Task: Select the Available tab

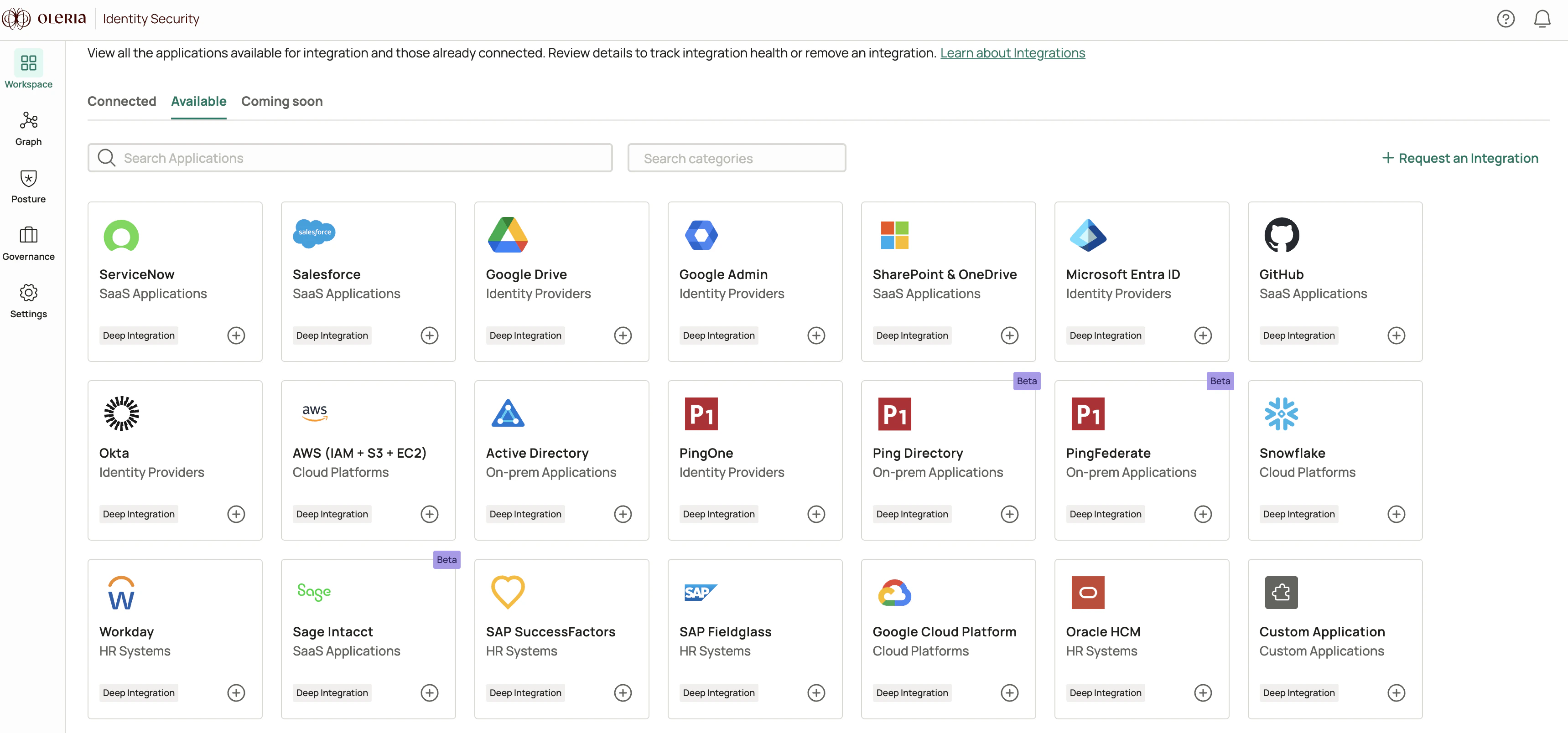Action: (198, 101)
